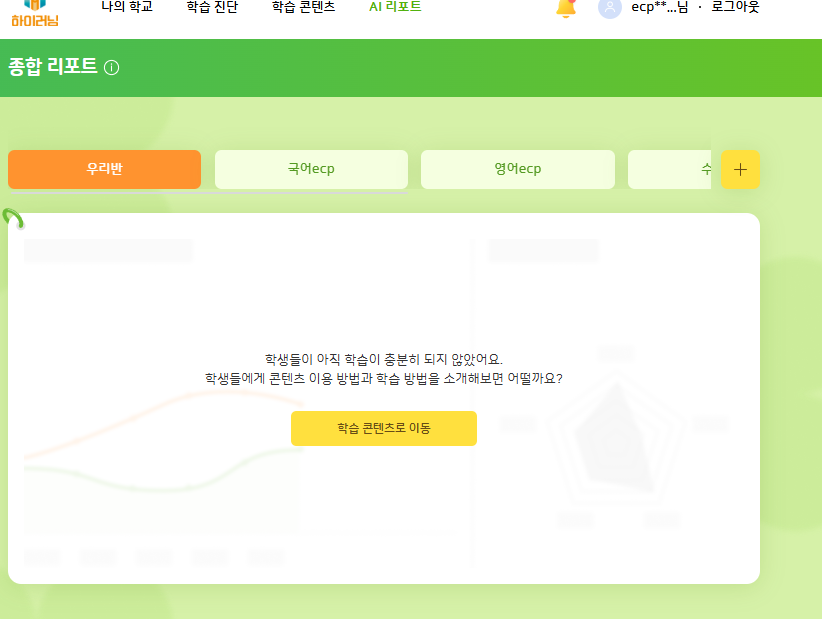Open the AI 리포트 menu
This screenshot has height=619, width=822.
pyautogui.click(x=395, y=7)
